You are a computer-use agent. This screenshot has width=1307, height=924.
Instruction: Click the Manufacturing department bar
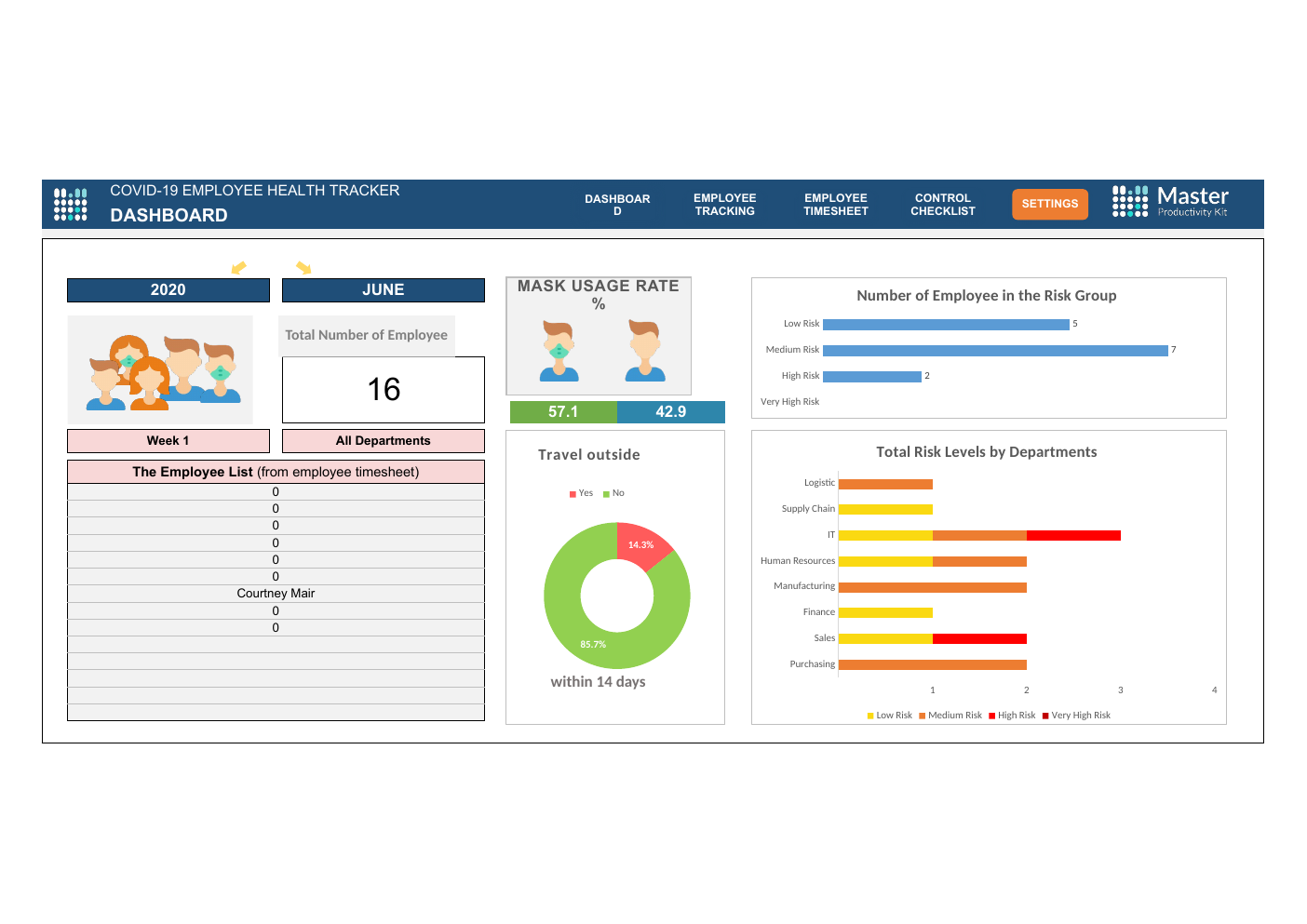[x=933, y=587]
